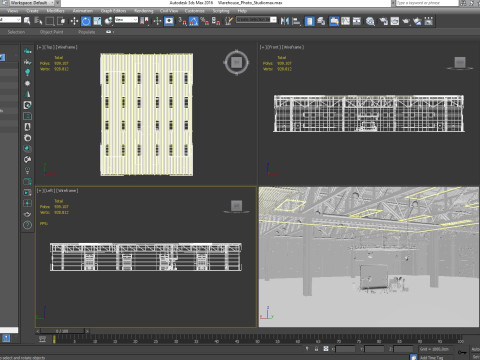Open the Graph Editors menu

pyautogui.click(x=113, y=11)
